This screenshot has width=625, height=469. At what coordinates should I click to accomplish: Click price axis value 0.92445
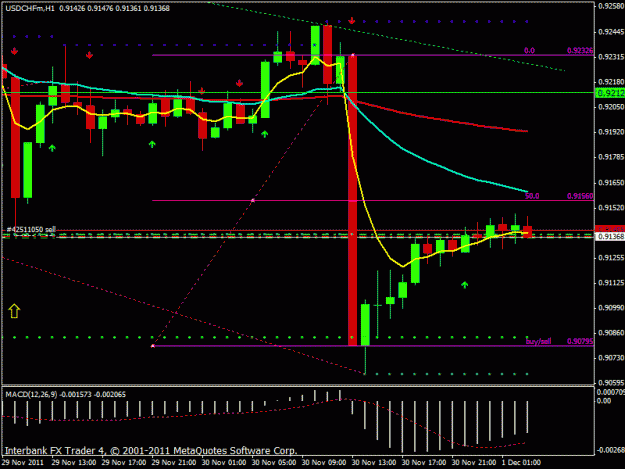point(611,32)
